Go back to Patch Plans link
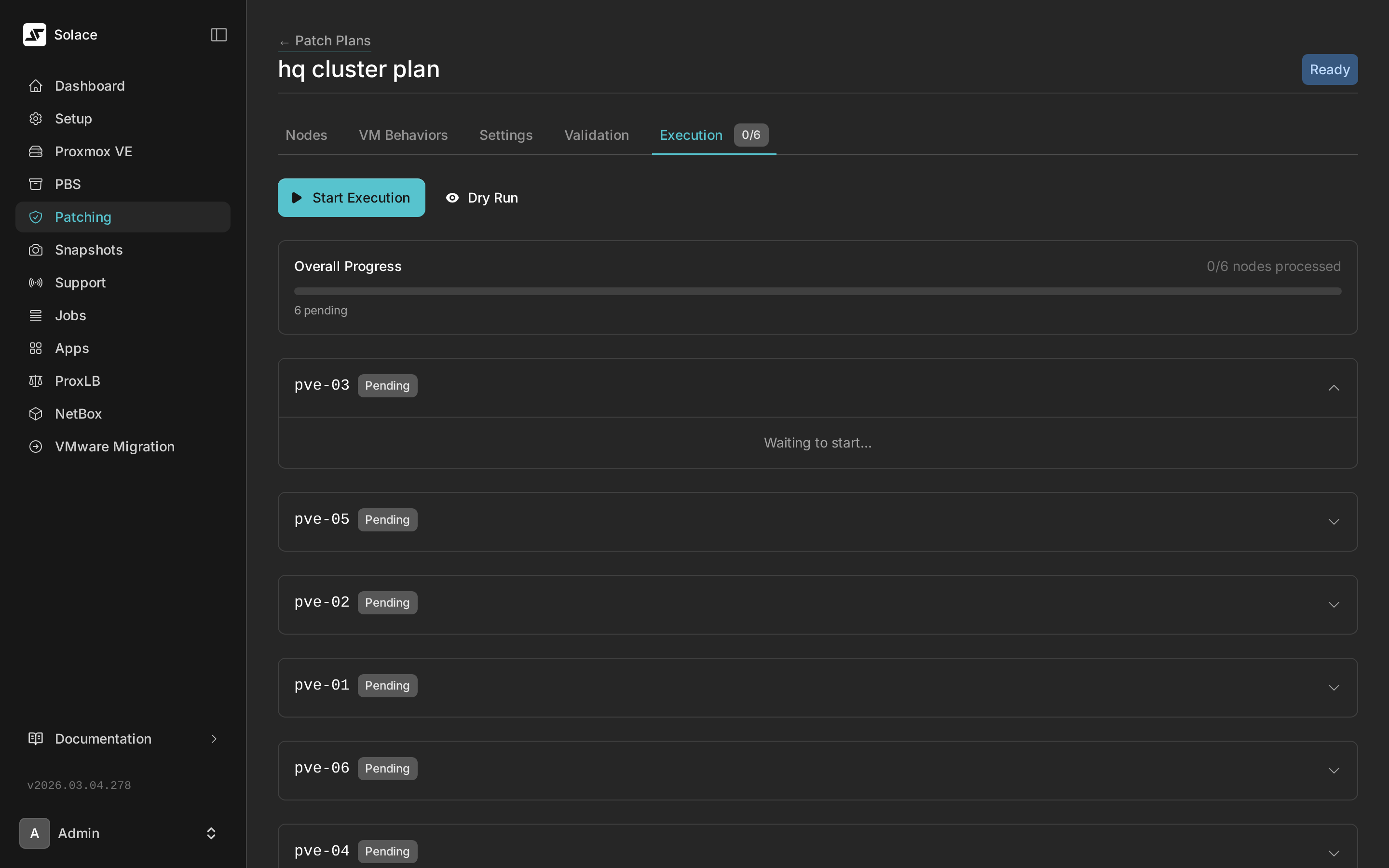The height and width of the screenshot is (868, 1389). [325, 41]
